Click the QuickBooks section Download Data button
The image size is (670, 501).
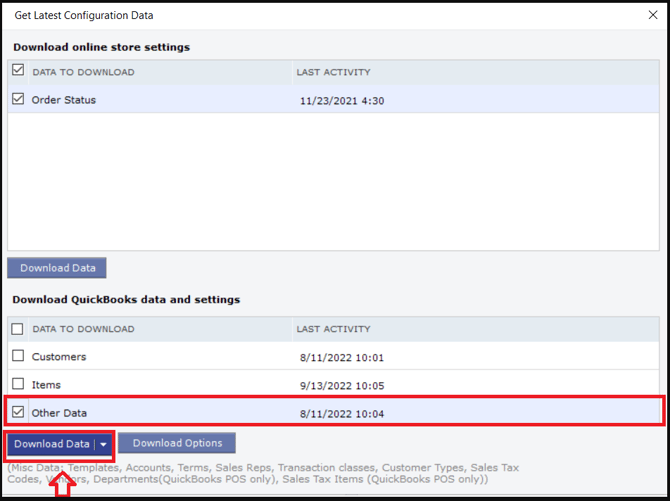(52, 444)
